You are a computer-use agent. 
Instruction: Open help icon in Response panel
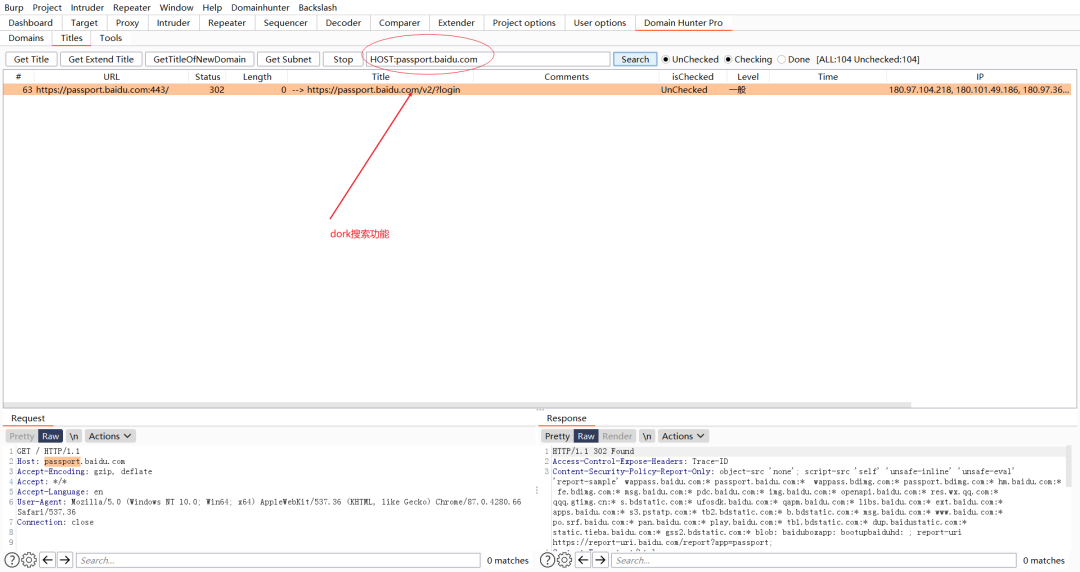coord(547,560)
